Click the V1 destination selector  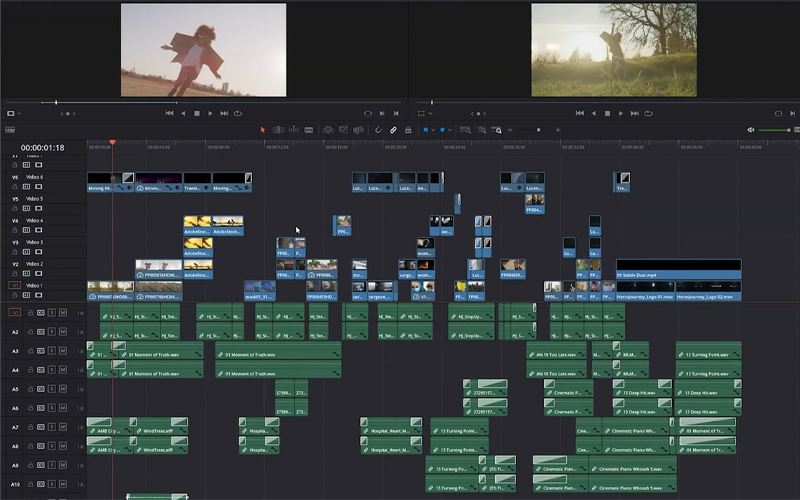pyautogui.click(x=15, y=286)
